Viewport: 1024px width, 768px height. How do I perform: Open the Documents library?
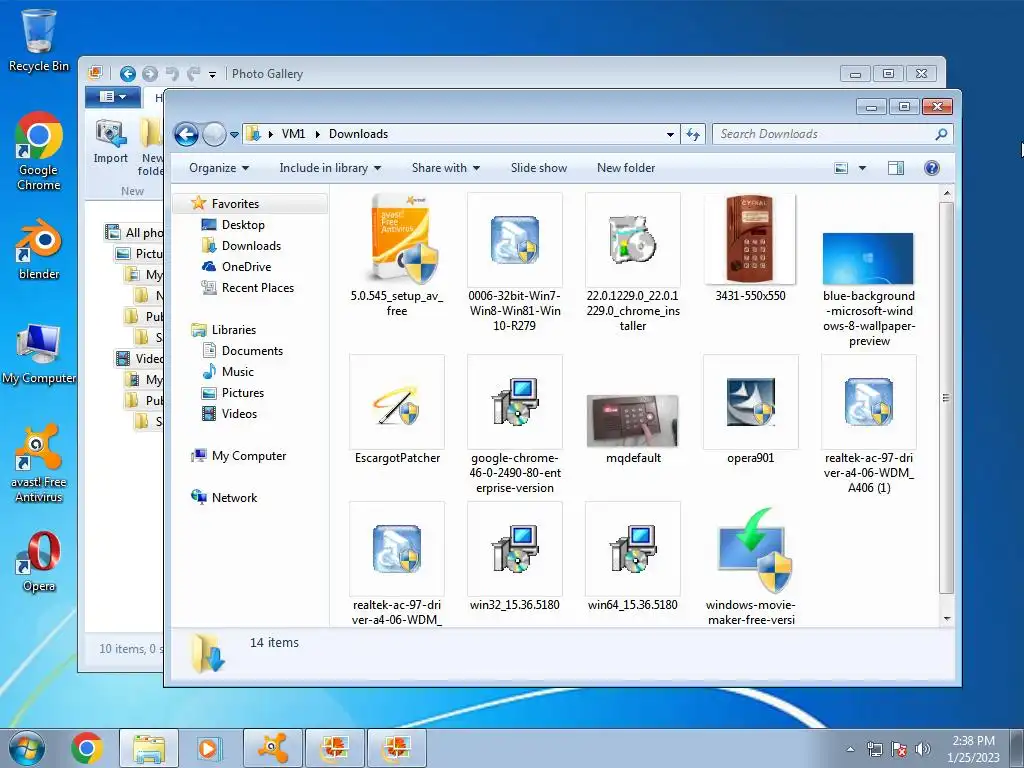pos(242,351)
